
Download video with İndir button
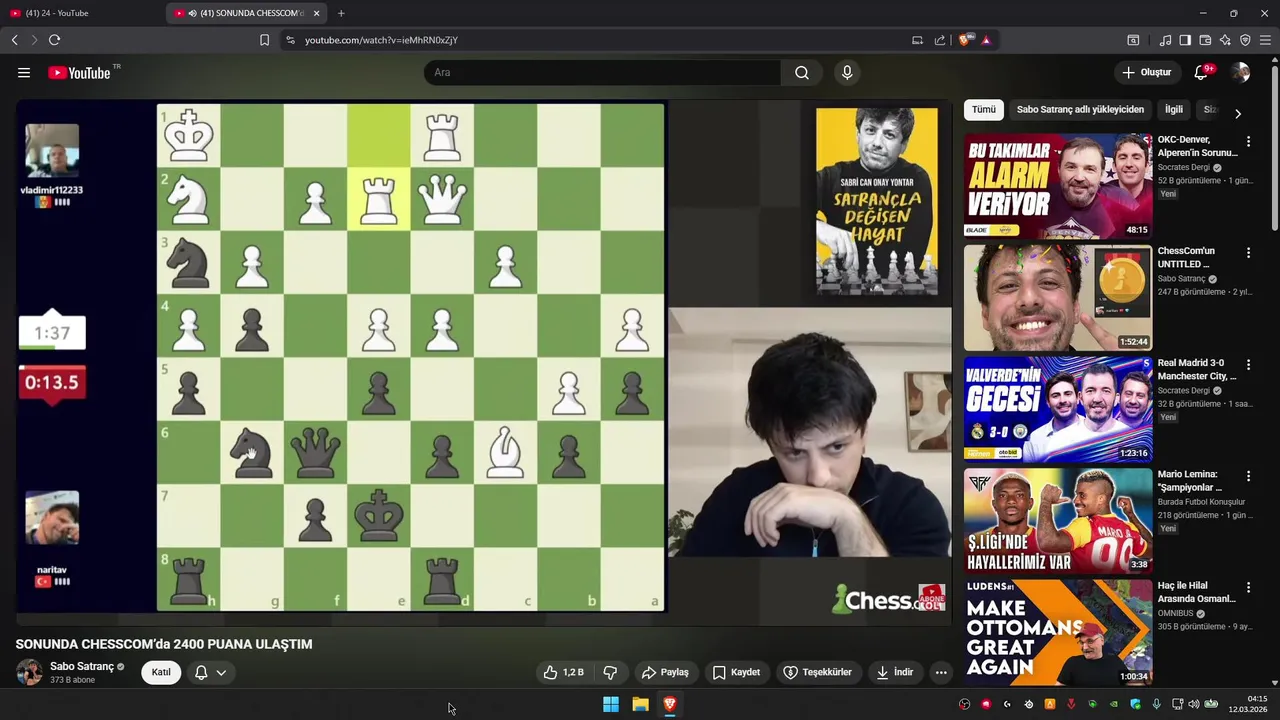point(895,672)
